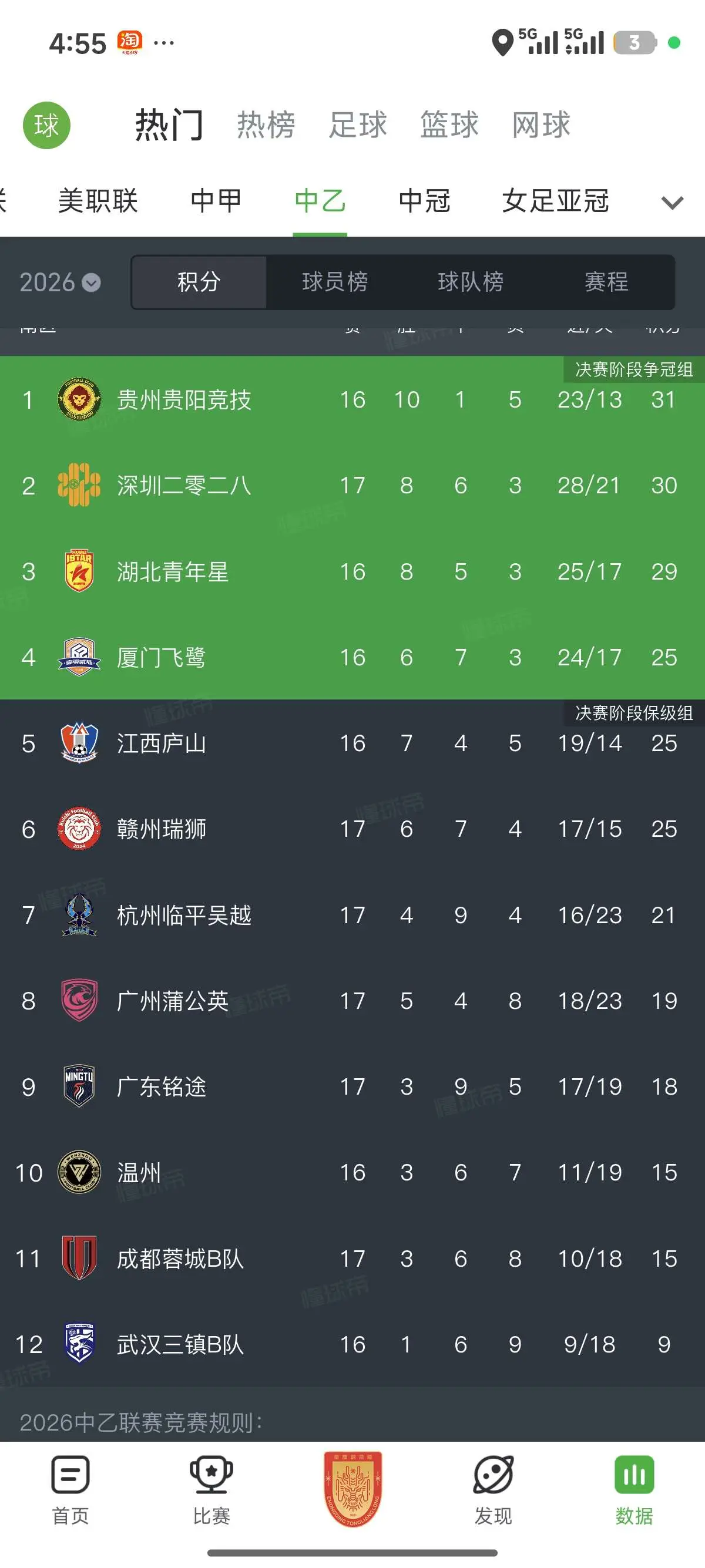Tap the 2026中乙联赛竞赛规则 text
This screenshot has height=1568, width=705.
click(x=141, y=1422)
